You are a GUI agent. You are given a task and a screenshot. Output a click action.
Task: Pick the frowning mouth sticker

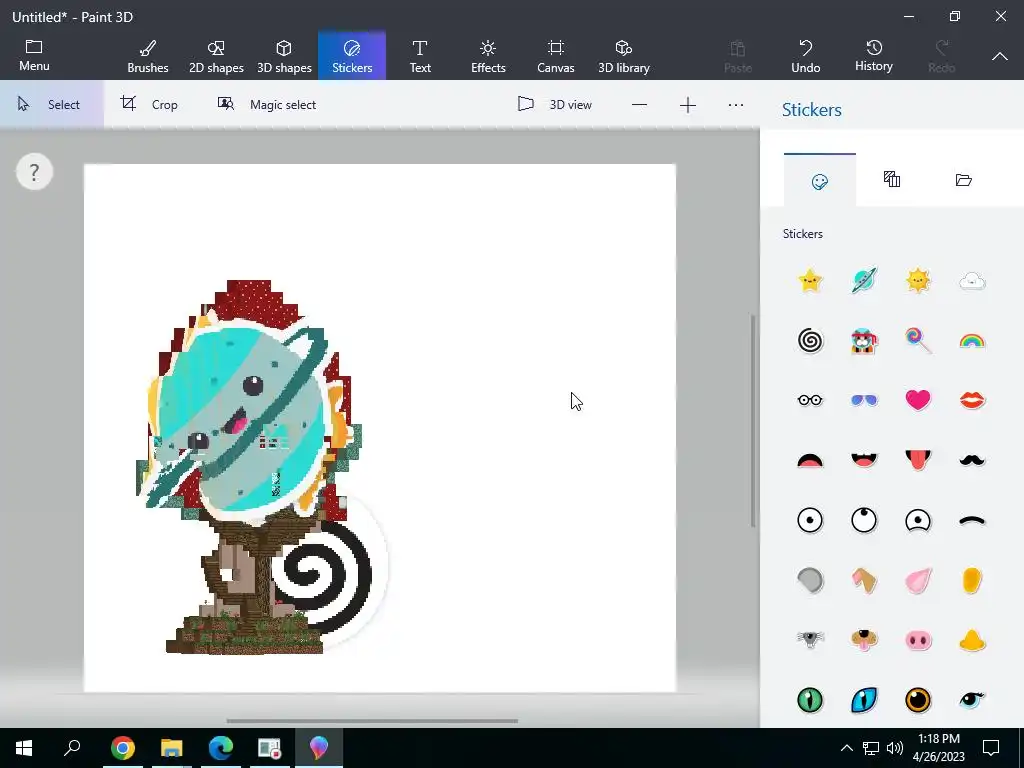pos(810,460)
